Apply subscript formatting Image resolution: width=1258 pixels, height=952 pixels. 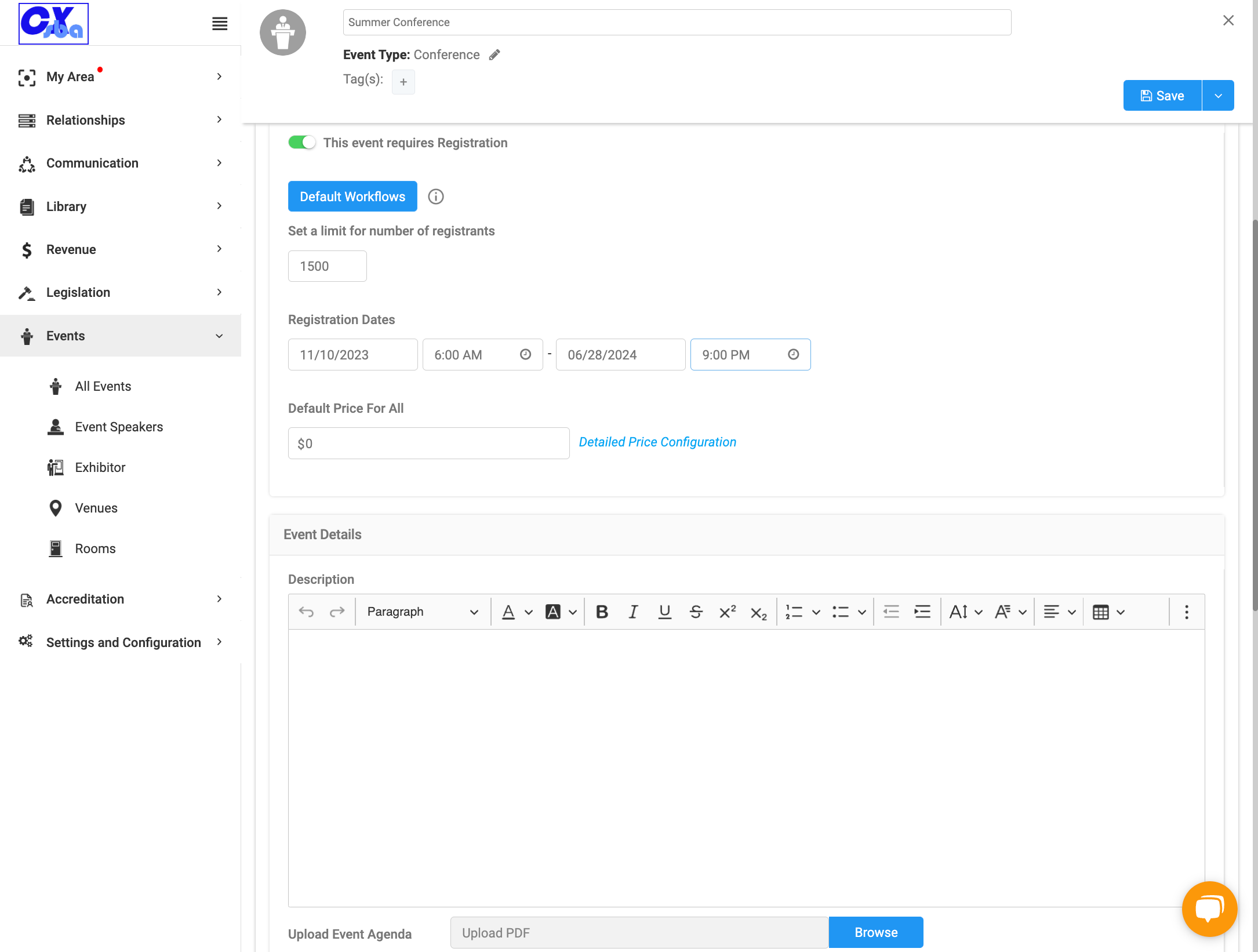pos(758,613)
